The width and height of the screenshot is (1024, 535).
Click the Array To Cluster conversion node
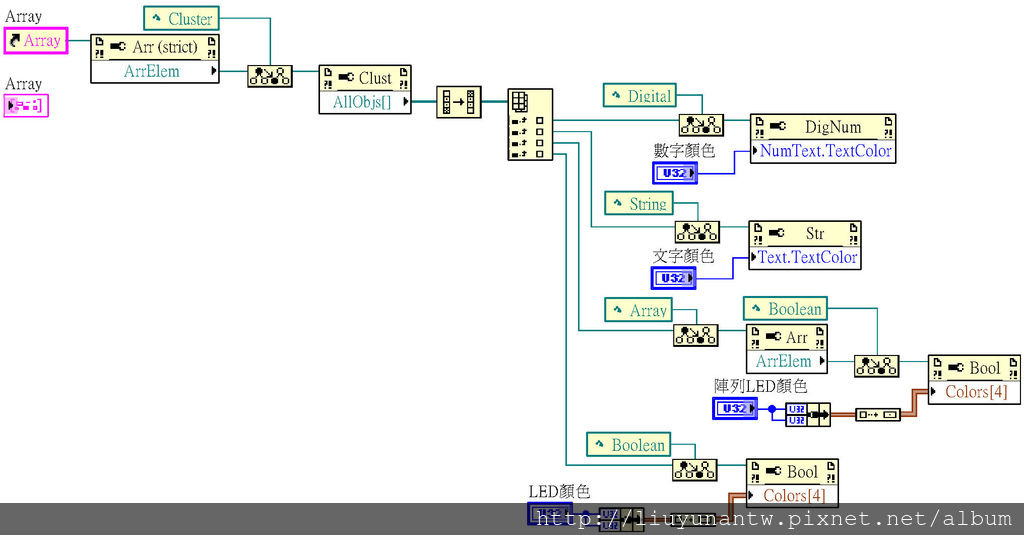458,102
